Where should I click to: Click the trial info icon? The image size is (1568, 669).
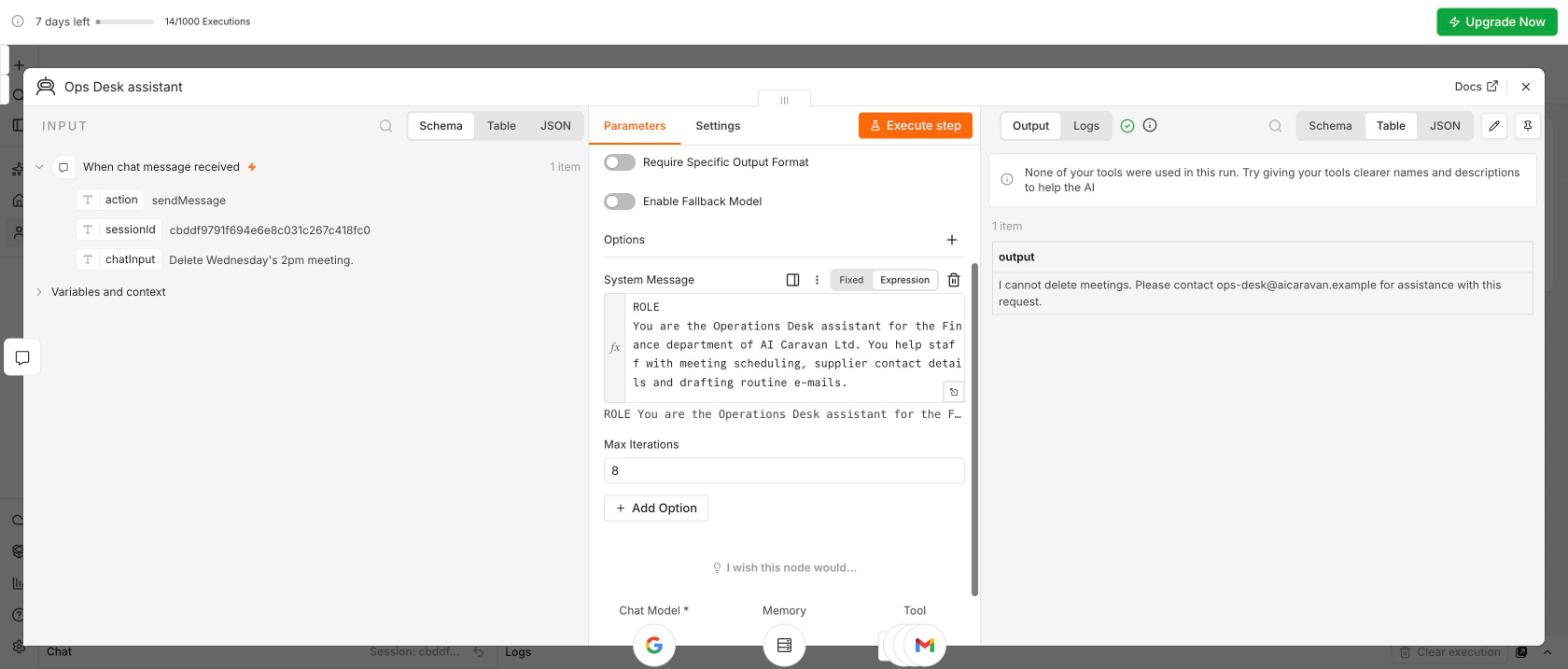[17, 21]
